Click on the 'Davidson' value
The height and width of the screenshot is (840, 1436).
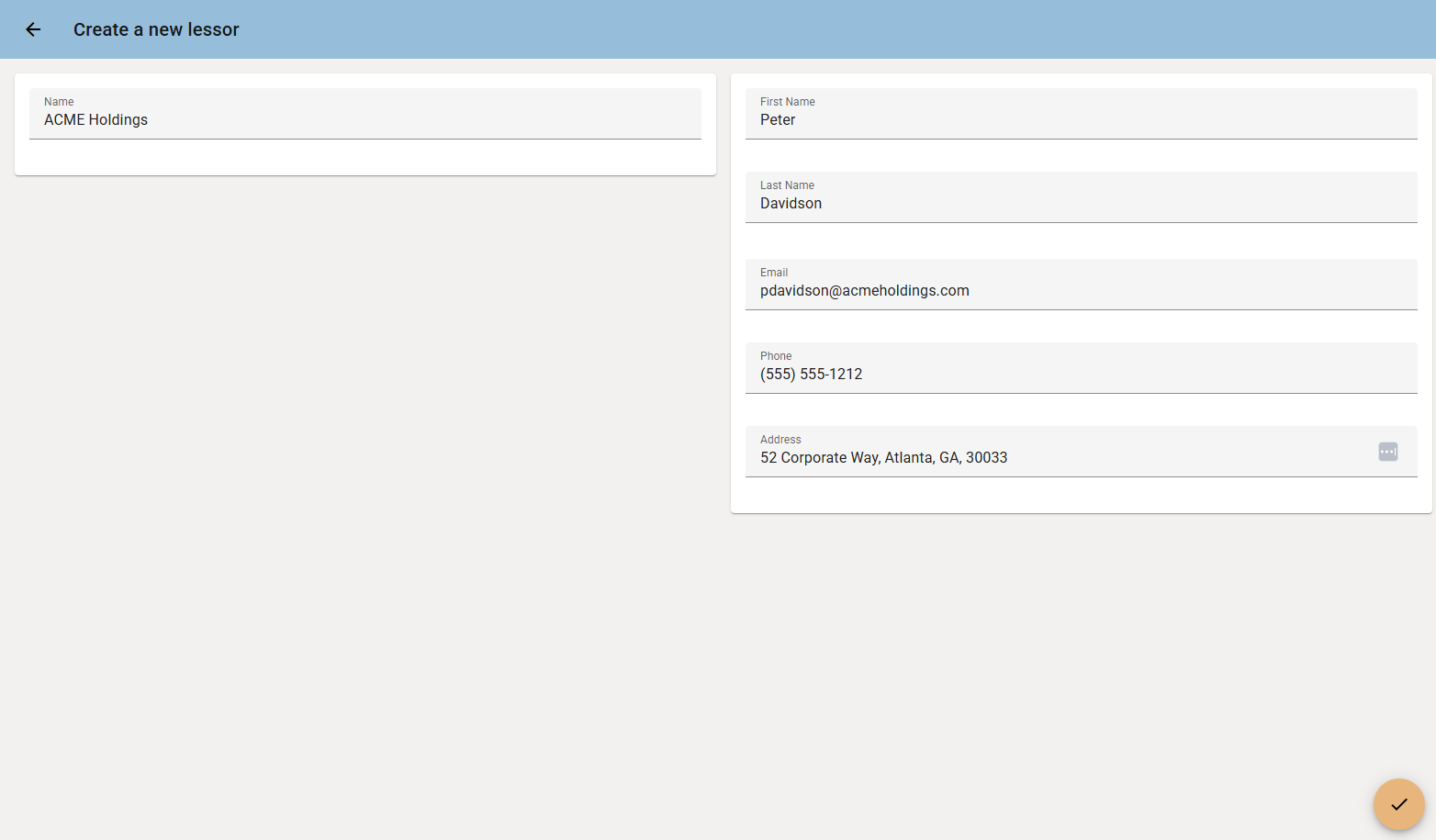791,204
